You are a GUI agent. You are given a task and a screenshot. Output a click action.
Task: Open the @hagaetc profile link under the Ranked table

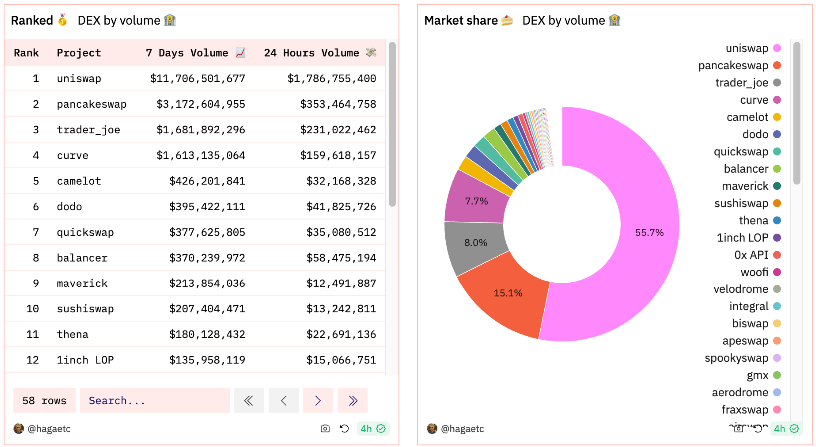pos(49,429)
